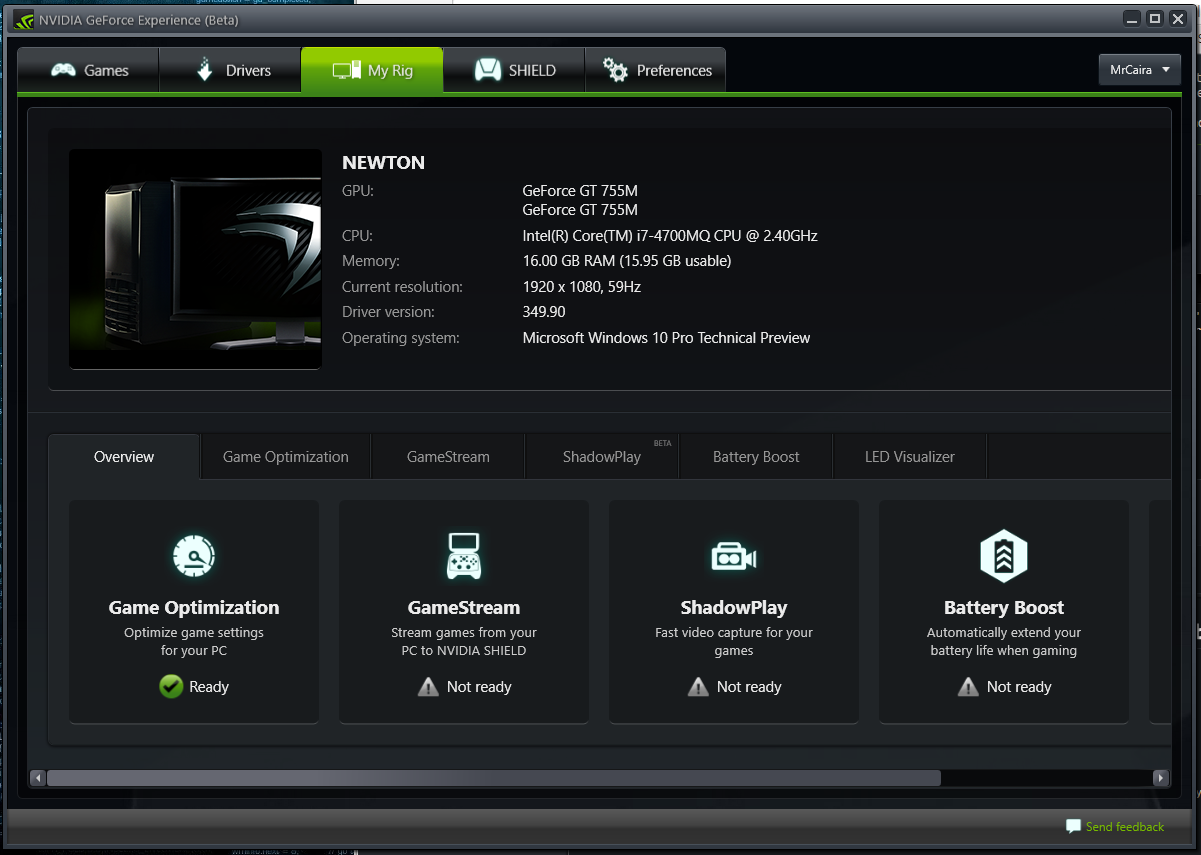This screenshot has width=1201, height=855.
Task: Click the GameStream handheld console icon
Action: coord(464,556)
